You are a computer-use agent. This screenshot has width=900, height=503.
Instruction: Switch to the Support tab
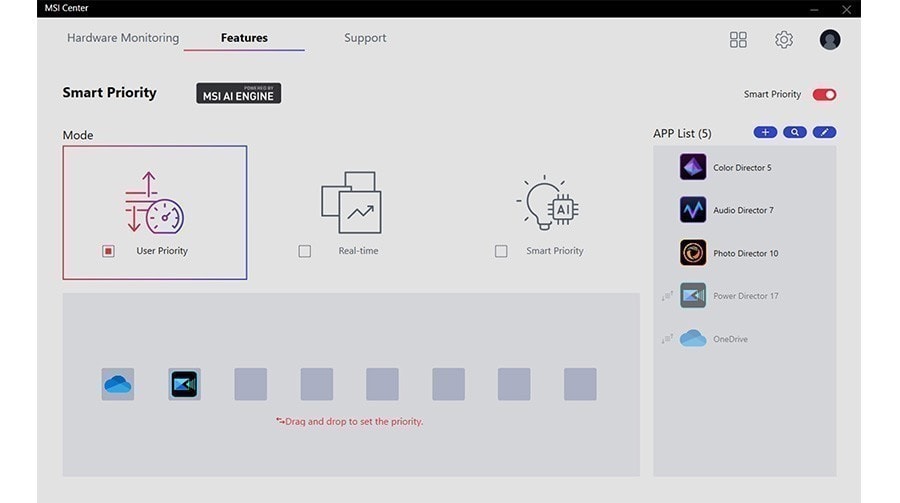click(x=365, y=38)
